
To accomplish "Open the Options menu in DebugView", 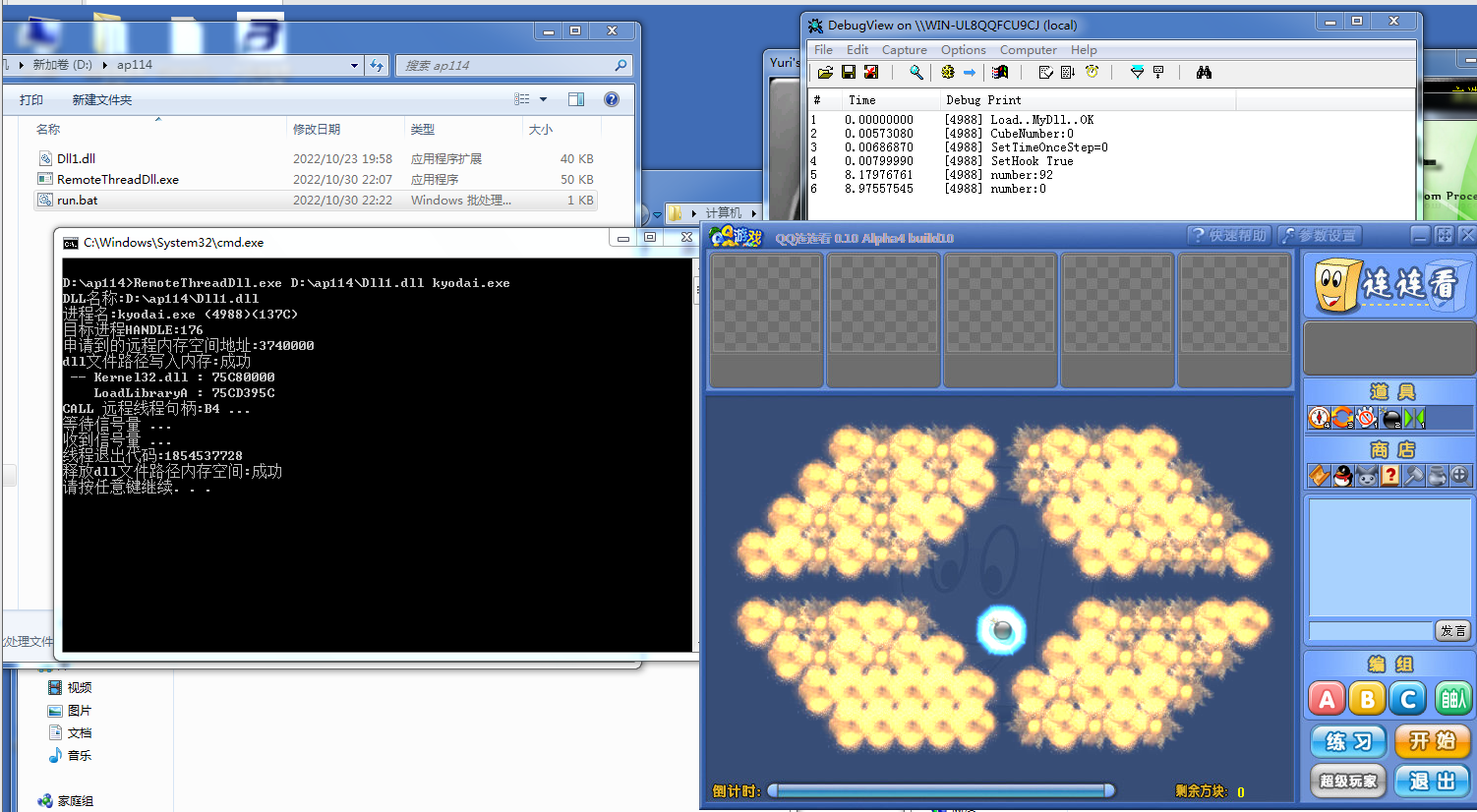I will [963, 50].
